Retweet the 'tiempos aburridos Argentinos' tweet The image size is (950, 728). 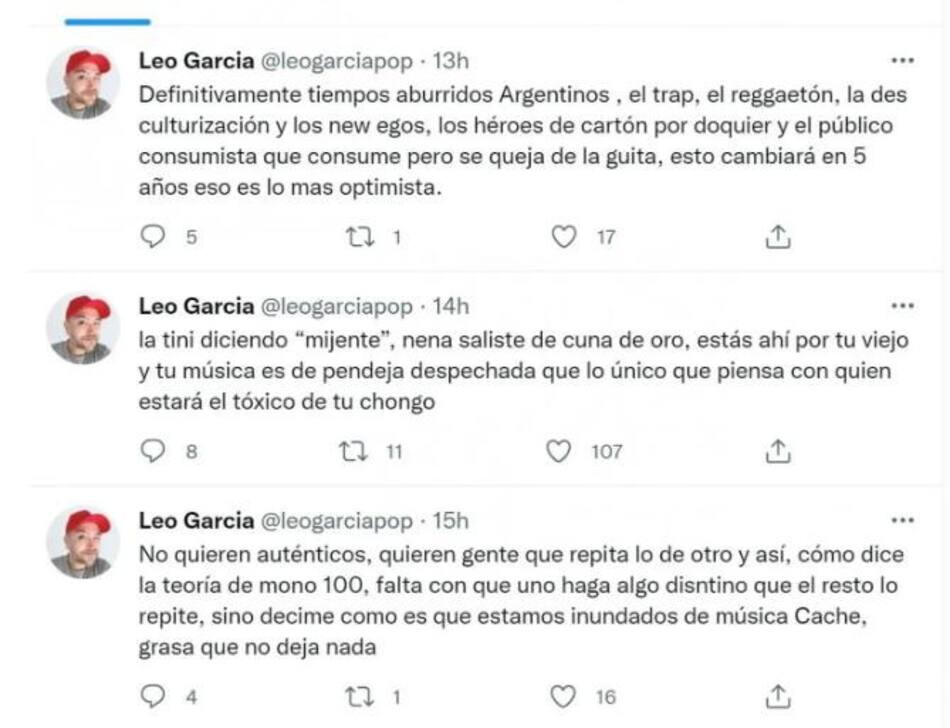coord(358,237)
